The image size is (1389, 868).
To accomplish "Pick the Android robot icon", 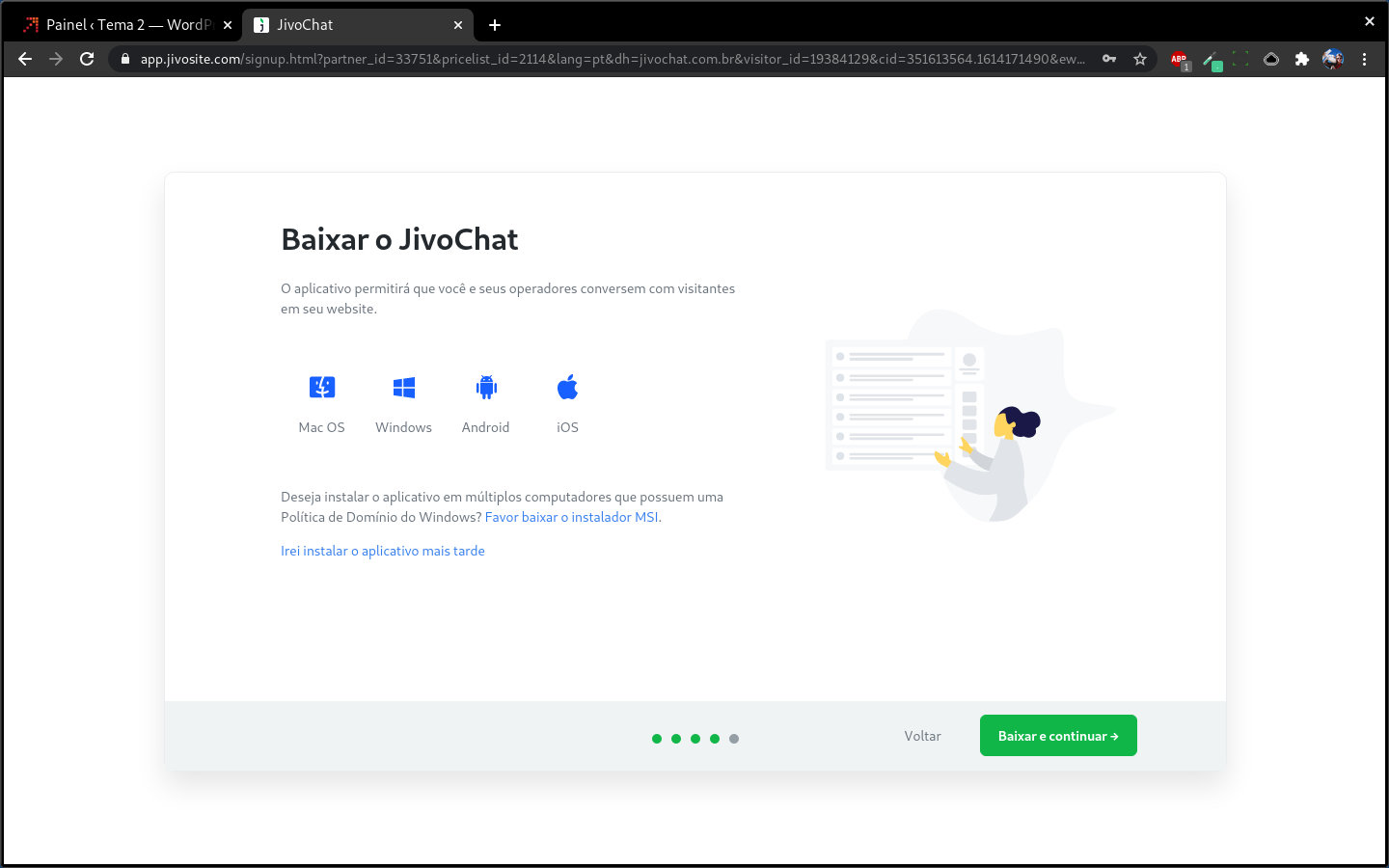I will pyautogui.click(x=486, y=388).
